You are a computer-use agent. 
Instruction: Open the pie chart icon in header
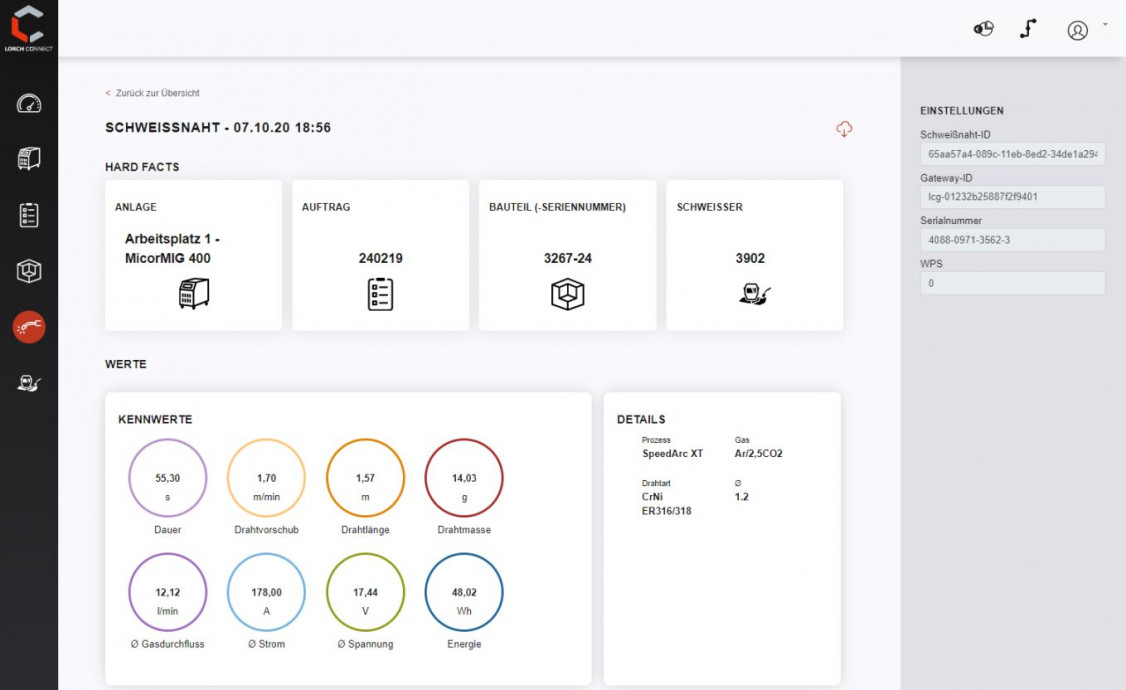point(983,29)
